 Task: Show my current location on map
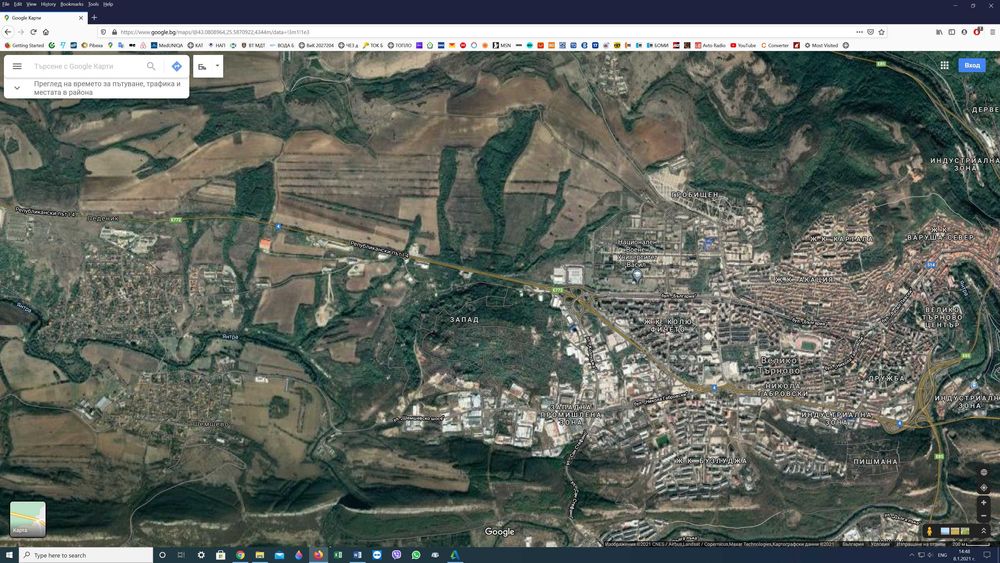tap(983, 487)
